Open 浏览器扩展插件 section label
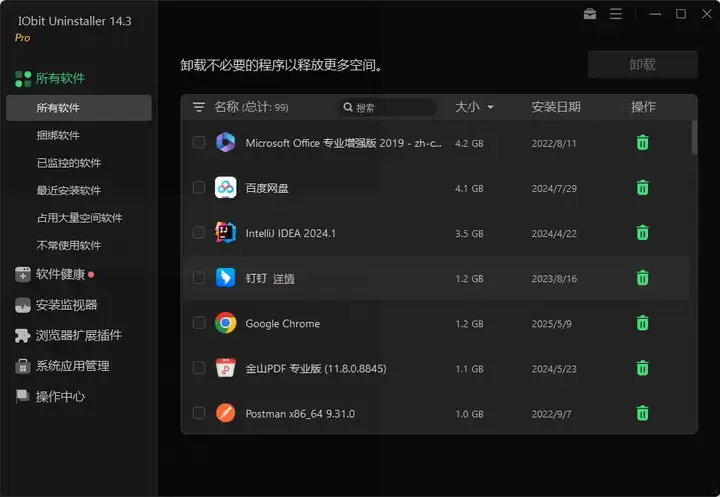 coord(79,335)
